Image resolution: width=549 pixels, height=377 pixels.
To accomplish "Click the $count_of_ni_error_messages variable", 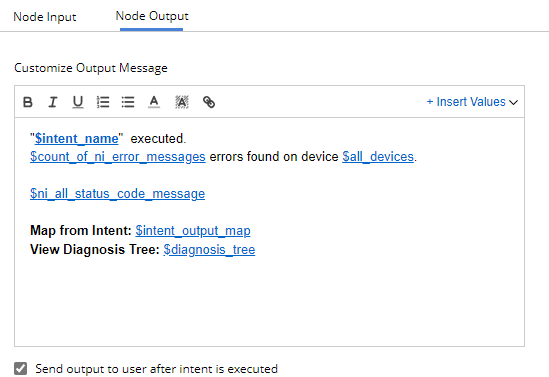I will coord(118,157).
